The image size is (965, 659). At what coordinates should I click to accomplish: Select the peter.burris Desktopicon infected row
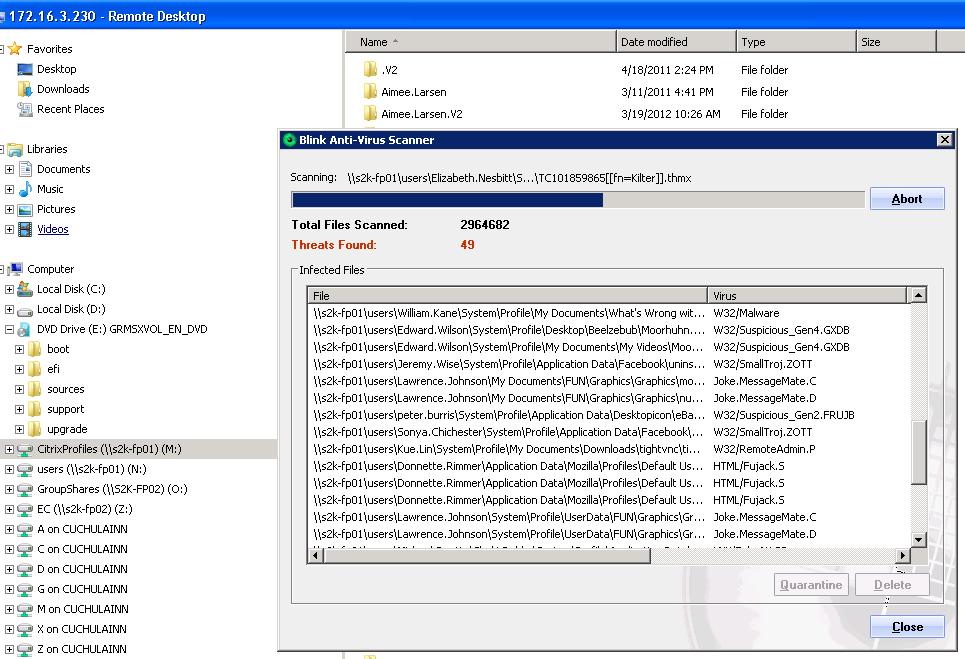(609, 415)
